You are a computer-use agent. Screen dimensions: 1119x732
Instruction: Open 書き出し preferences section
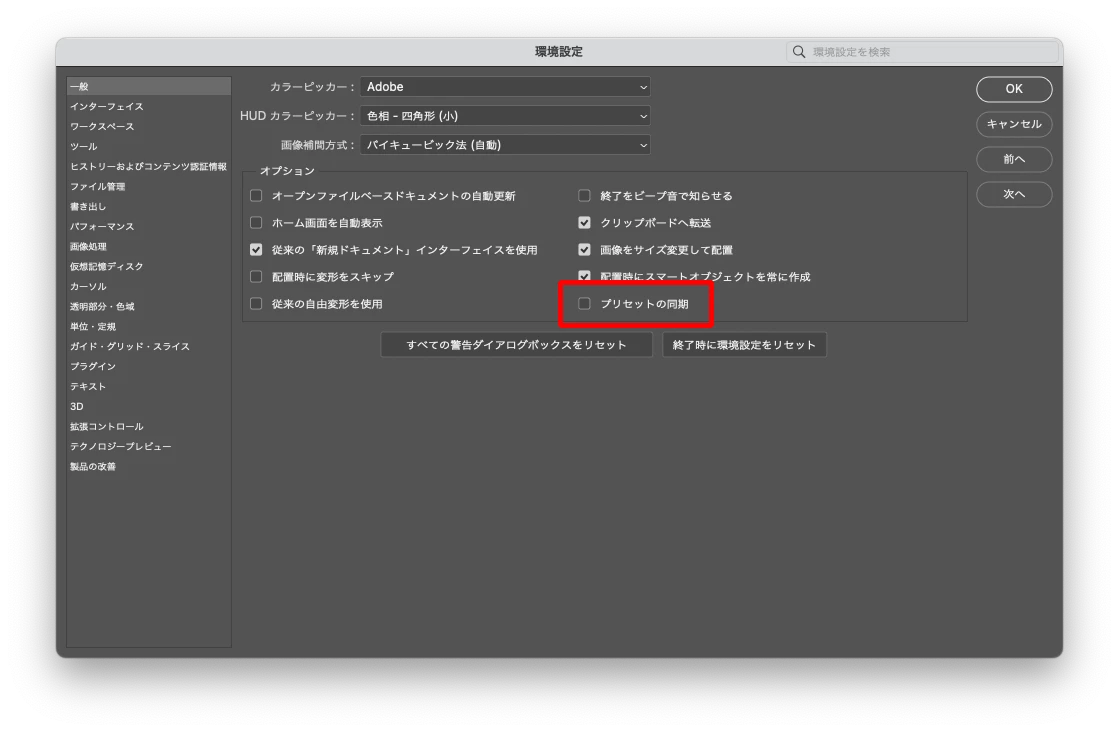pos(148,206)
